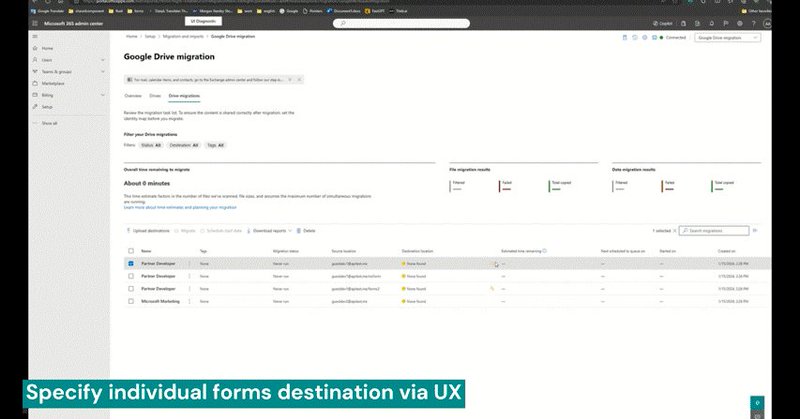Click the UI Diagnostic button
Image resolution: width=800 pixels, height=419 pixels.
(x=203, y=21)
